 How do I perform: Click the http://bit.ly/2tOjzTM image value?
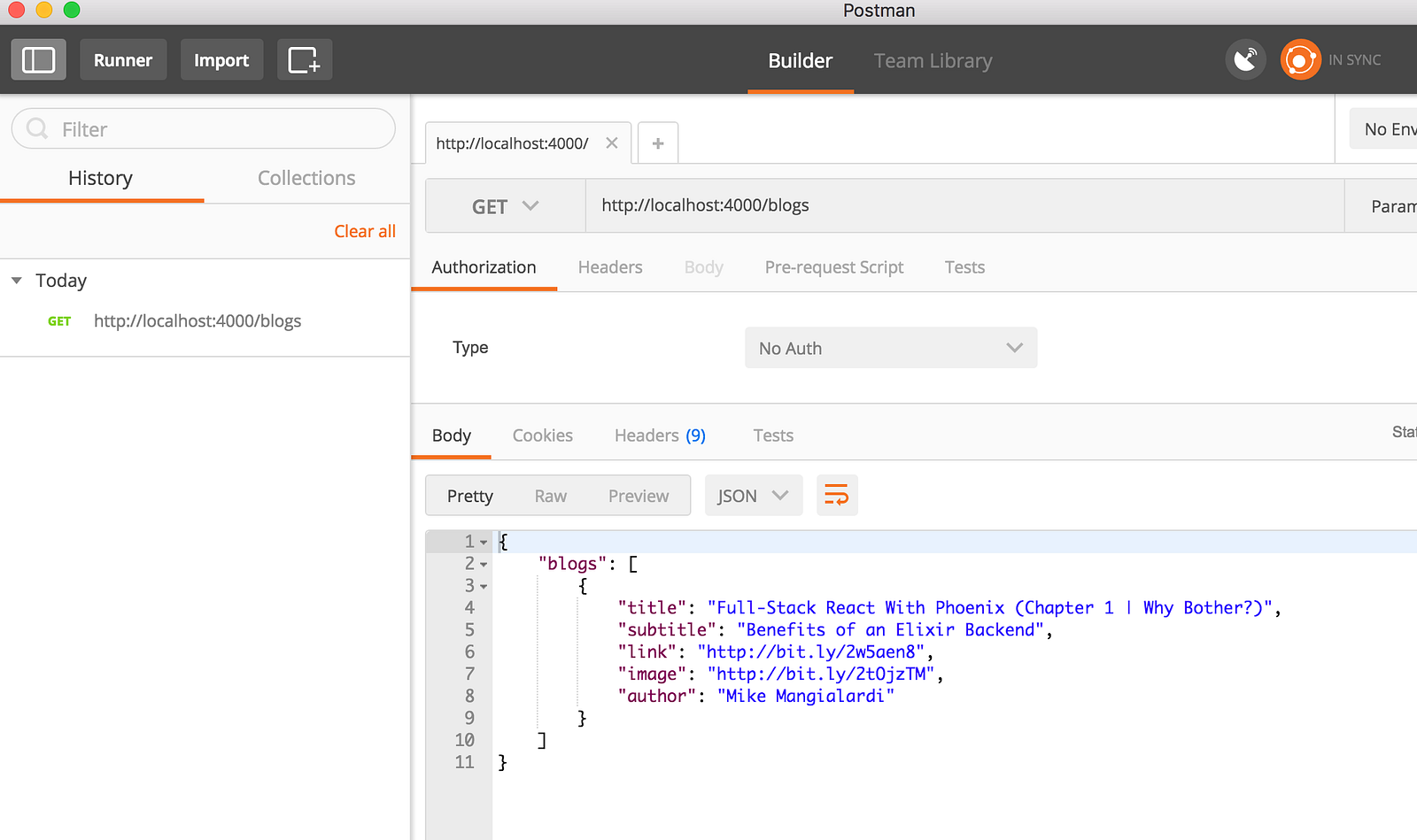(821, 674)
